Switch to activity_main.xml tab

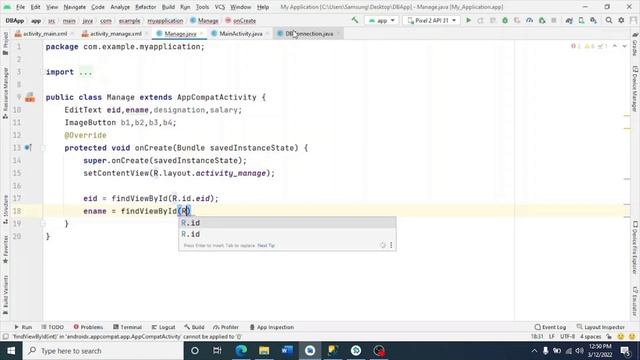click(45, 34)
